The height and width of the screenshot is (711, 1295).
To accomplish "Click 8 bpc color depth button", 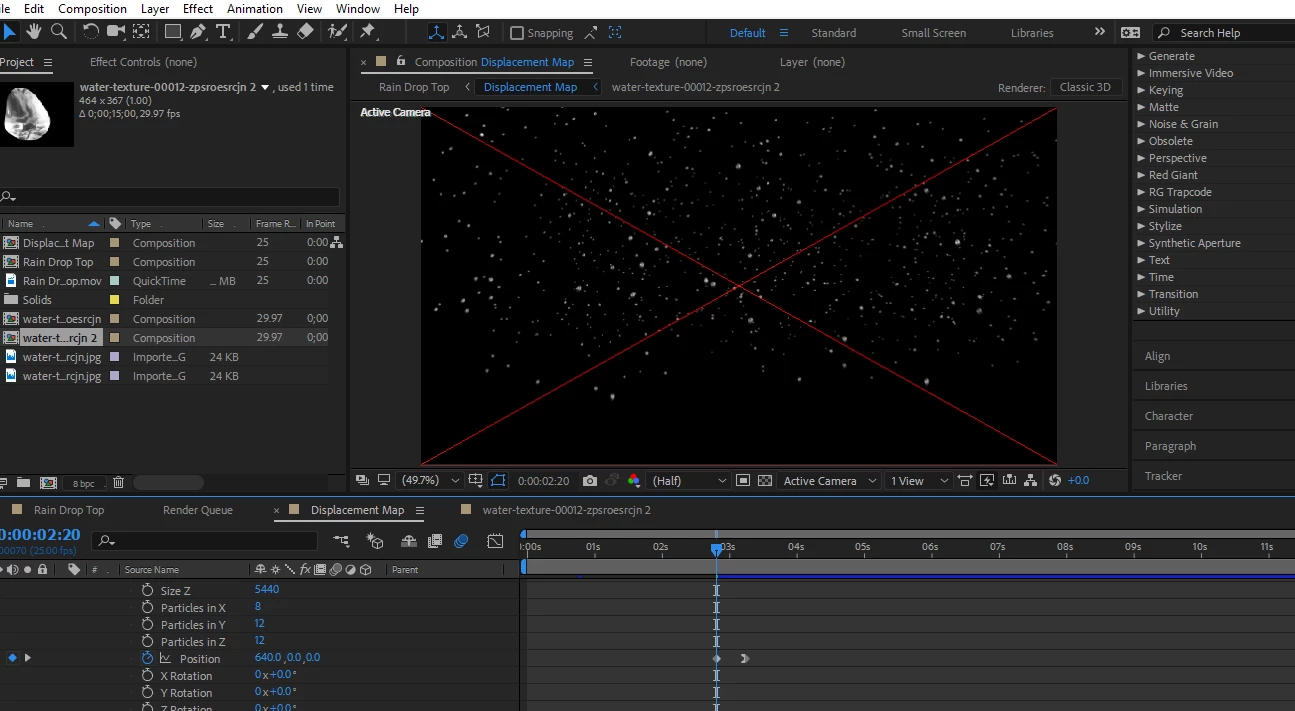I will 84,483.
